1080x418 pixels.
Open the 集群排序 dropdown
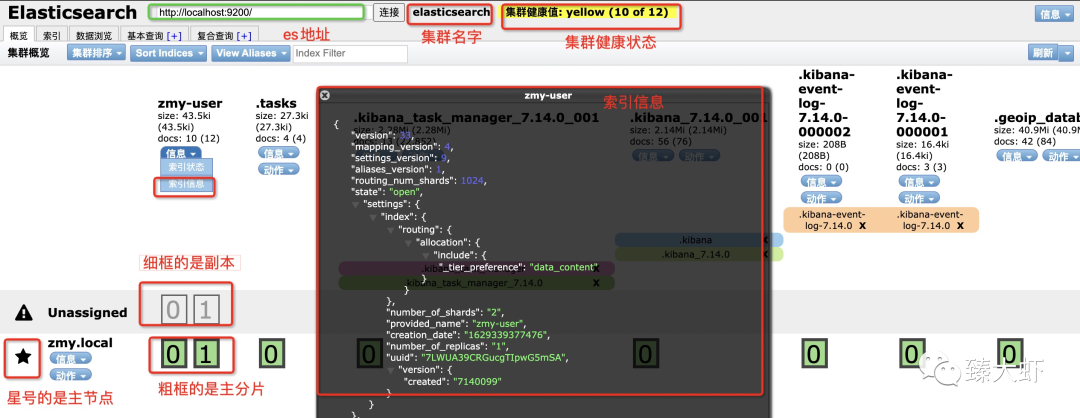coord(96,53)
